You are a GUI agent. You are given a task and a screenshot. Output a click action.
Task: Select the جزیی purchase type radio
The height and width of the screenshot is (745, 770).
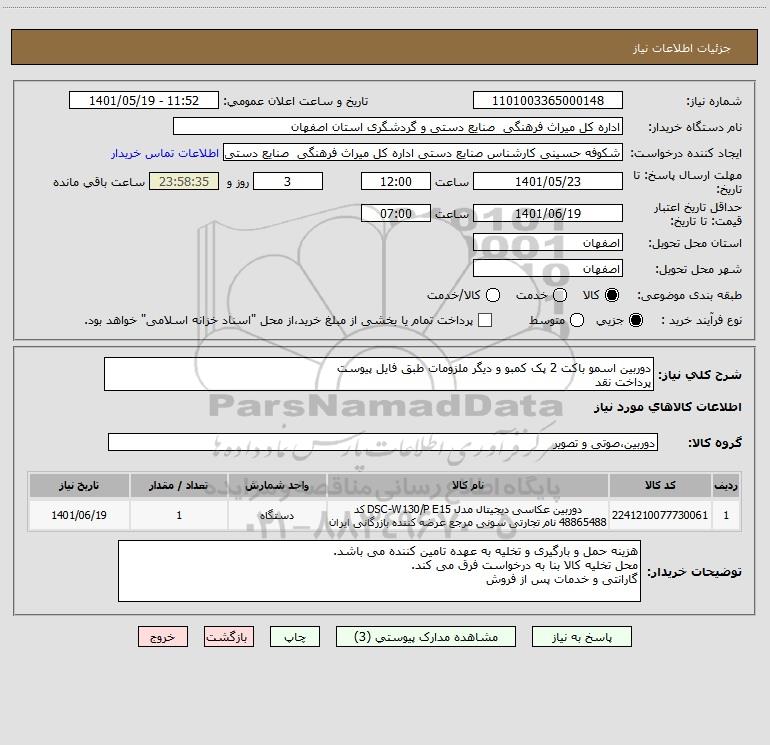(636, 321)
